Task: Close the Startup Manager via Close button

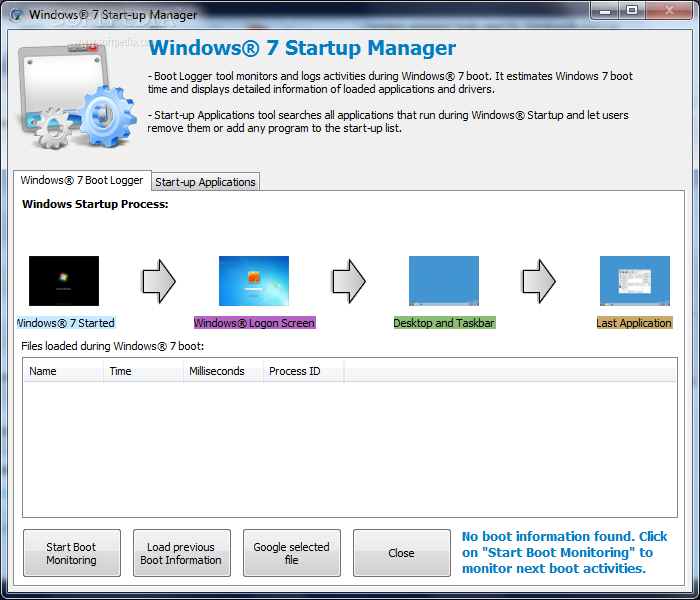Action: click(x=401, y=553)
